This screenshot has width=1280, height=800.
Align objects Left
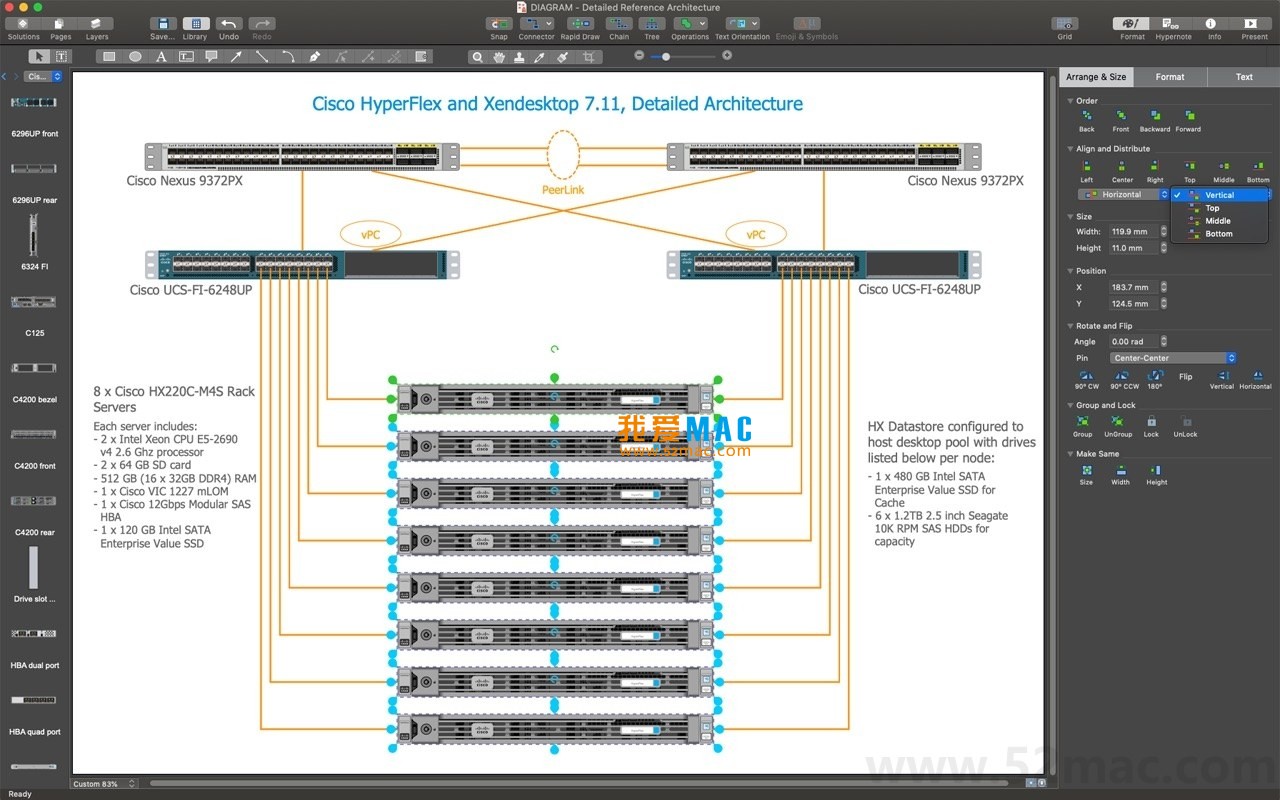click(x=1087, y=172)
